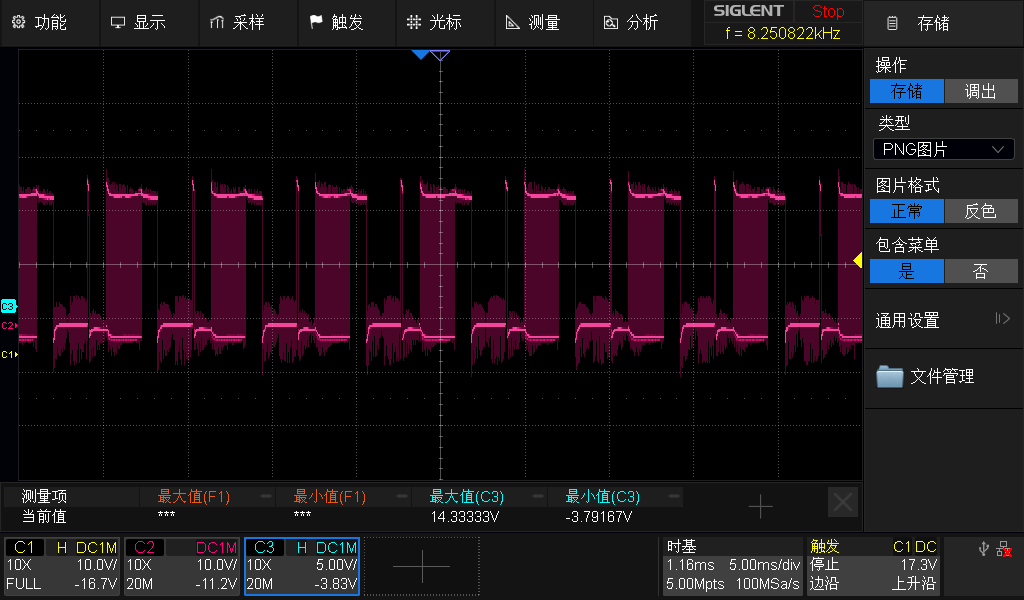The height and width of the screenshot is (600, 1024).
Task: Click the -3.79167V minimum value
Action: 598,517
